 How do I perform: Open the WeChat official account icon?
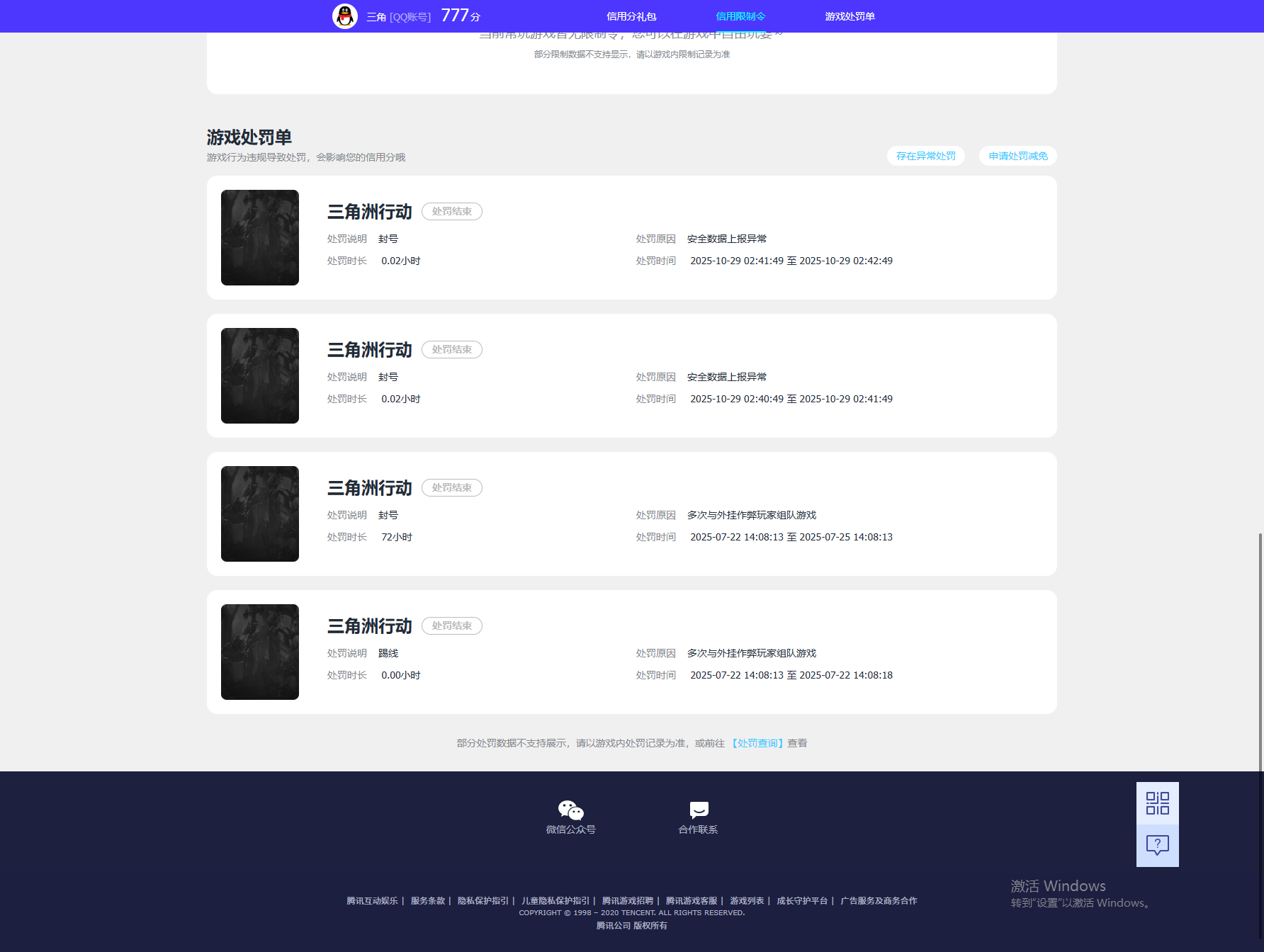pos(570,810)
